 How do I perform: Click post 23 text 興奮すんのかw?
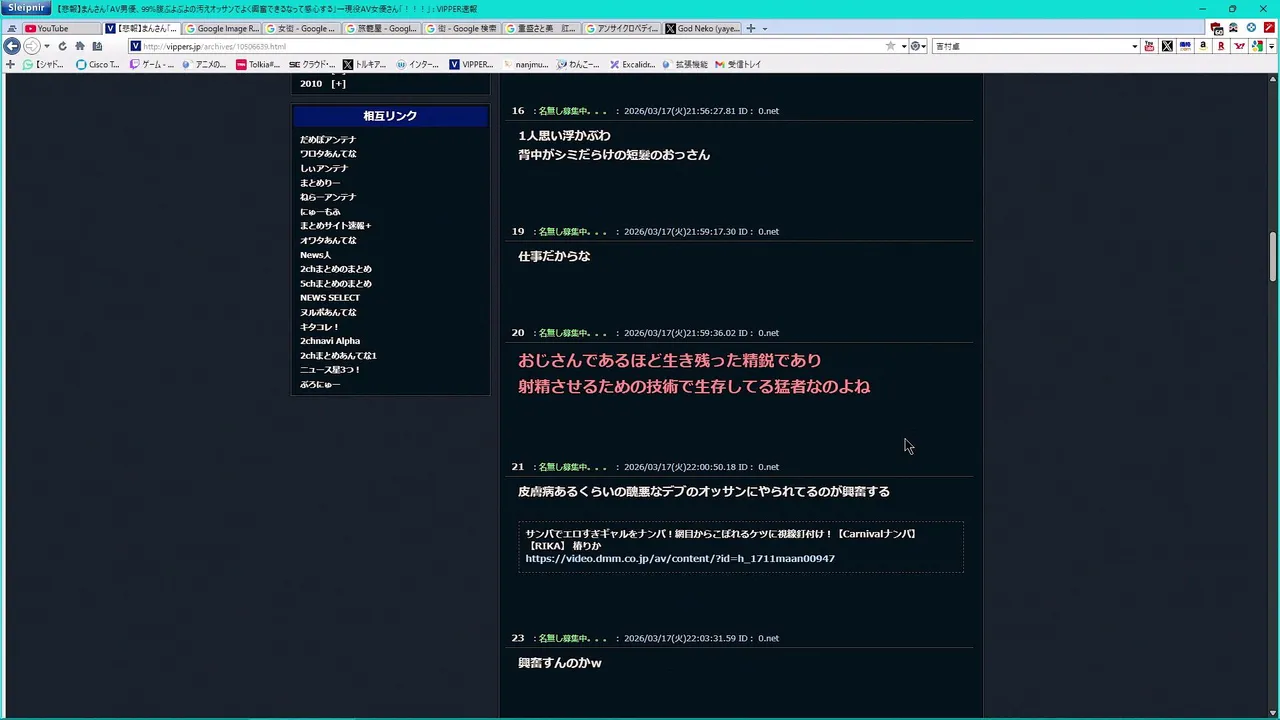point(560,663)
